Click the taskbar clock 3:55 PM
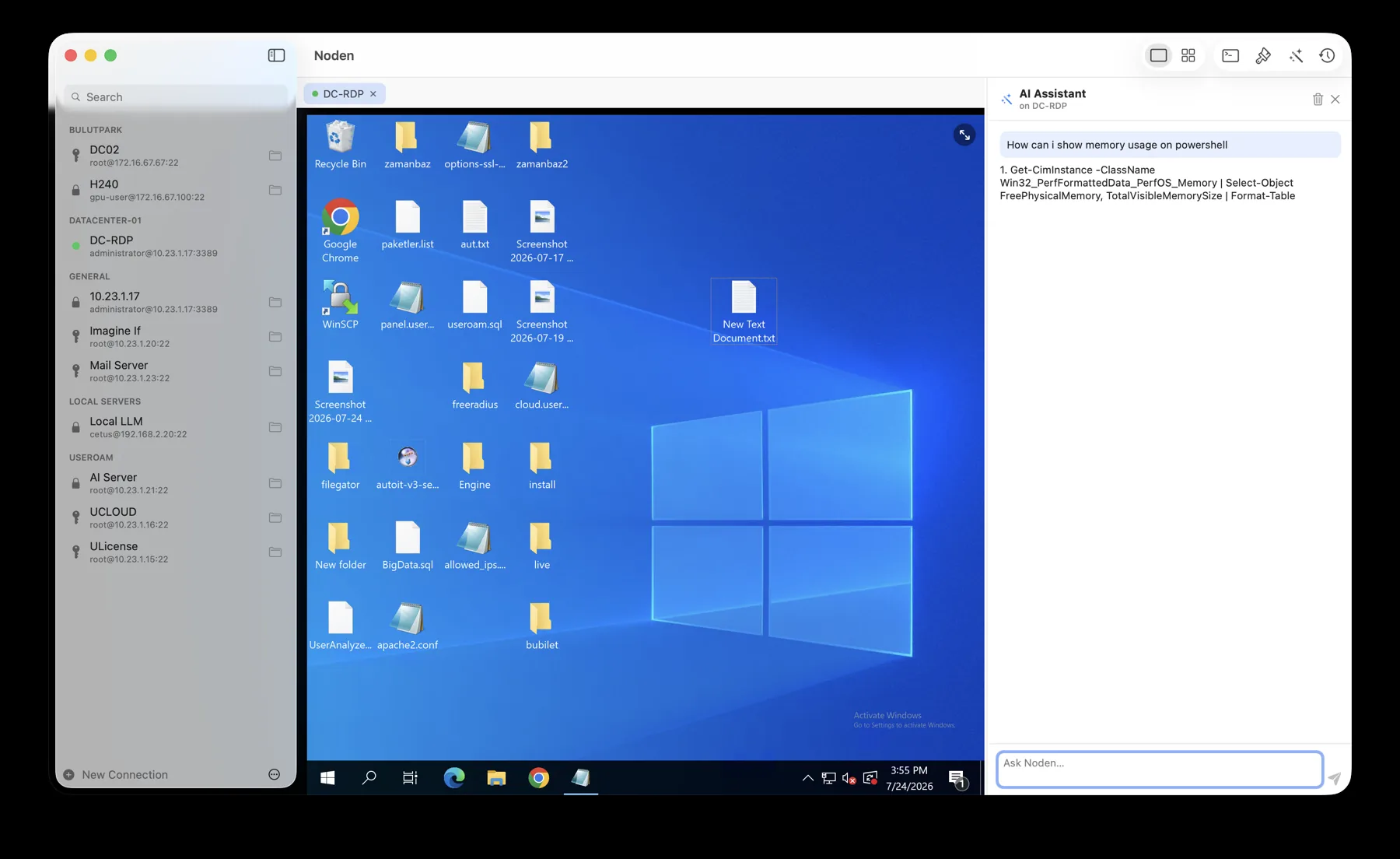The height and width of the screenshot is (859, 1400). (x=909, y=778)
